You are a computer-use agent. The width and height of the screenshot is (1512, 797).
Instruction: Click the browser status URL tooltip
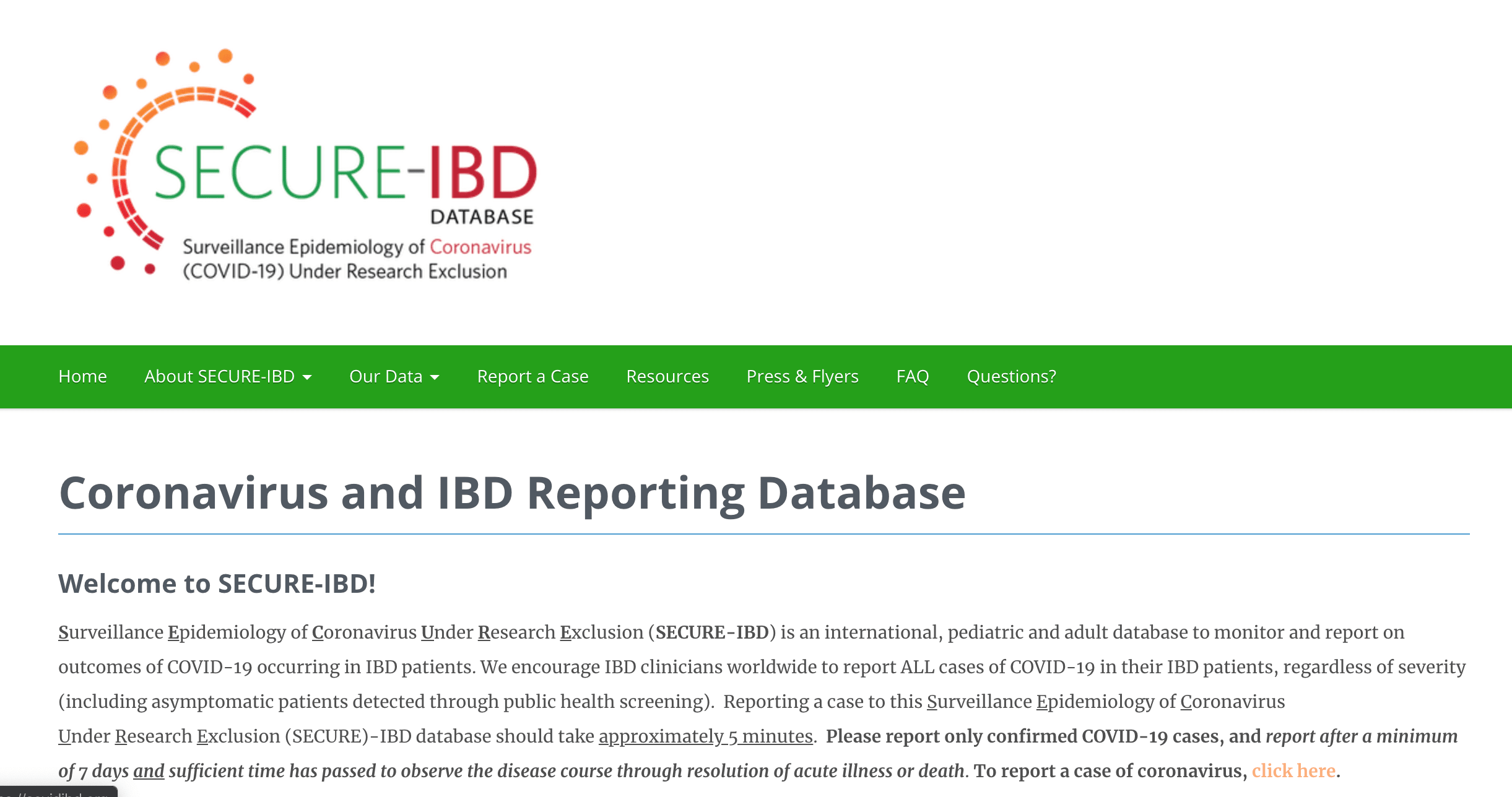pos(59,792)
